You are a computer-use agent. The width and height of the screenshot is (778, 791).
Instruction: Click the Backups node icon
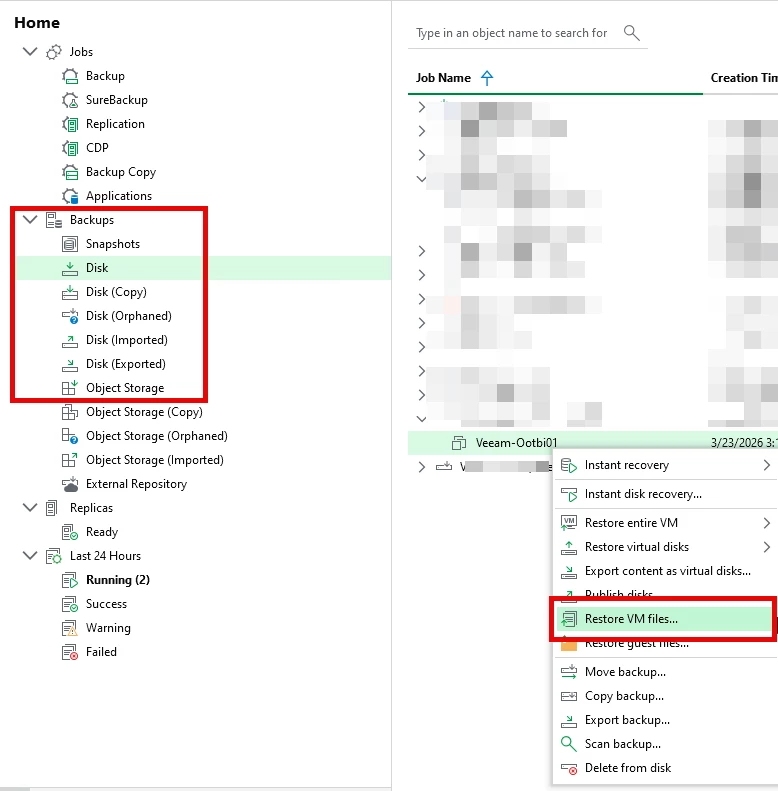tap(53, 220)
